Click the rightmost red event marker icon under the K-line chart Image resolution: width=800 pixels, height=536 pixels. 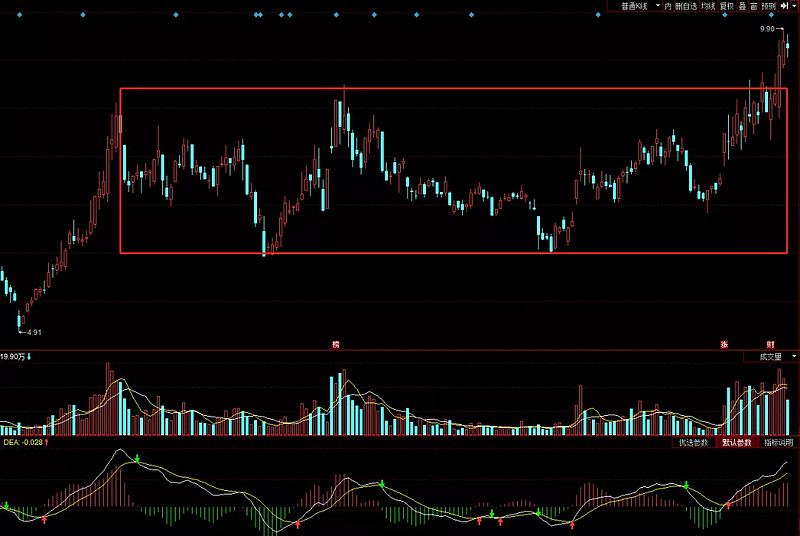[770, 344]
